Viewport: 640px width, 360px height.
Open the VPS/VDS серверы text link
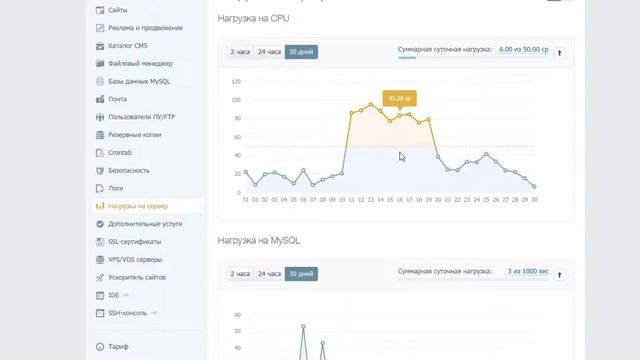point(135,260)
